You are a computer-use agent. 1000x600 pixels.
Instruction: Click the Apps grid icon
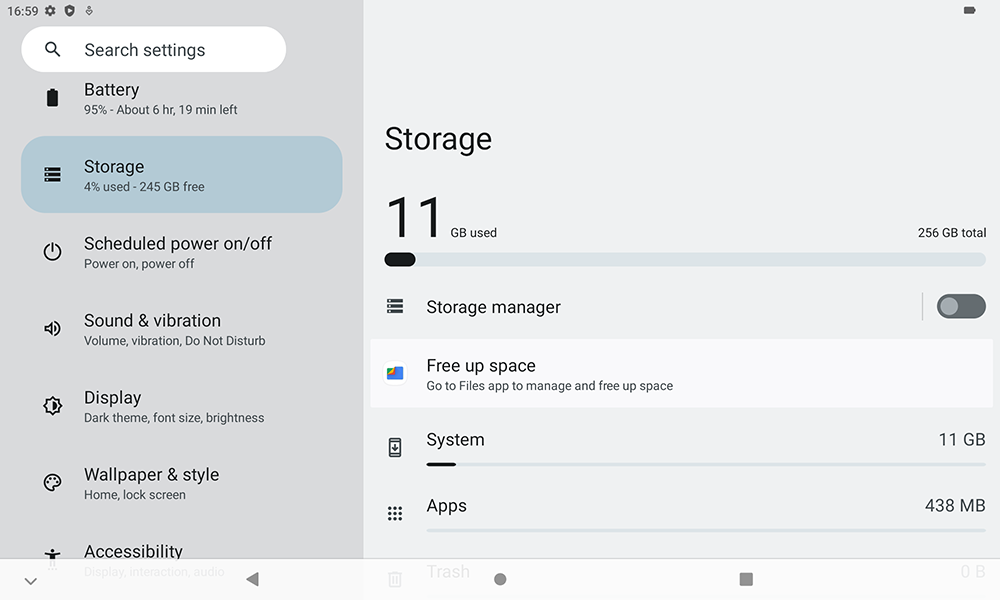tap(395, 514)
